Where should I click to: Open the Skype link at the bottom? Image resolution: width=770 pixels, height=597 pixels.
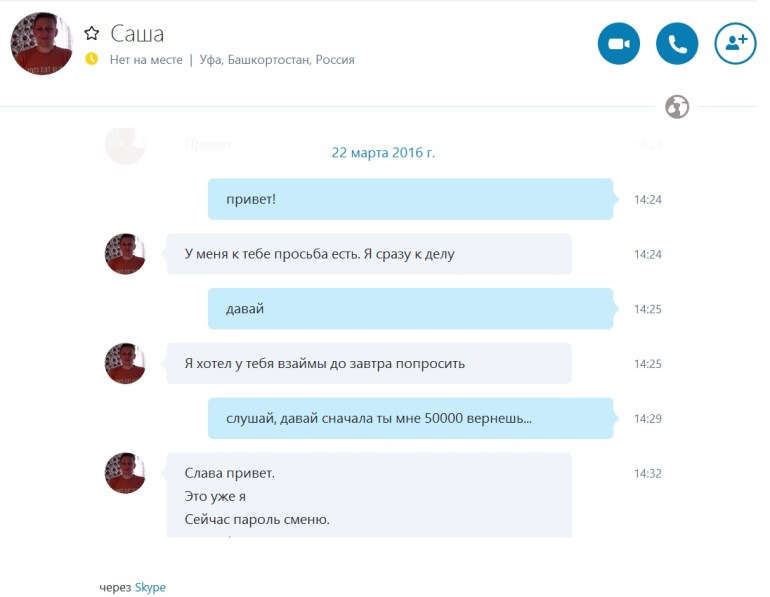click(150, 587)
